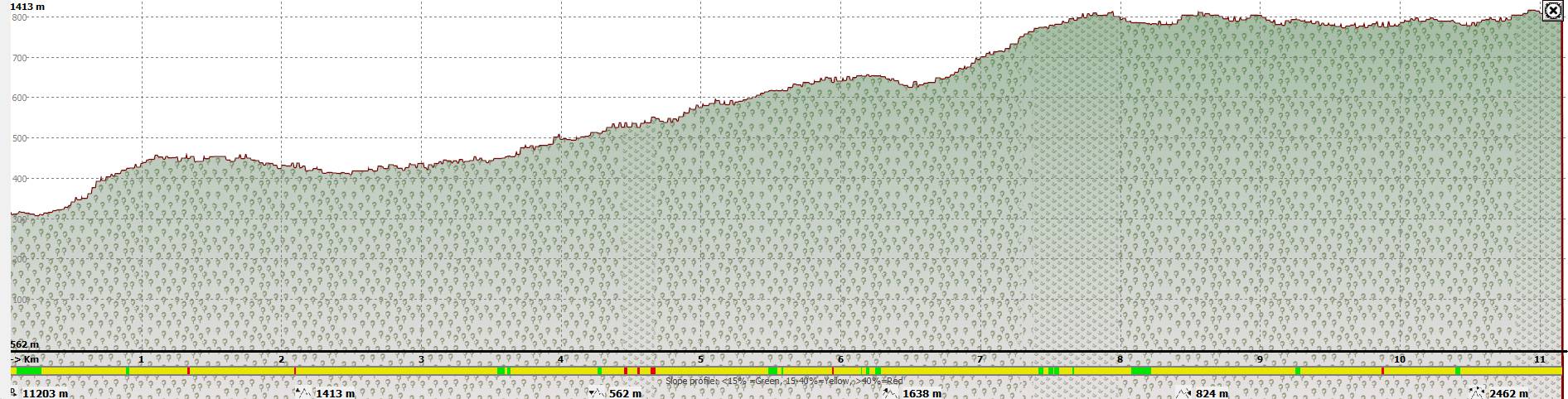The height and width of the screenshot is (399, 1568).
Task: Click kilometer marker 11 on the distance axis
Action: coord(1539,359)
